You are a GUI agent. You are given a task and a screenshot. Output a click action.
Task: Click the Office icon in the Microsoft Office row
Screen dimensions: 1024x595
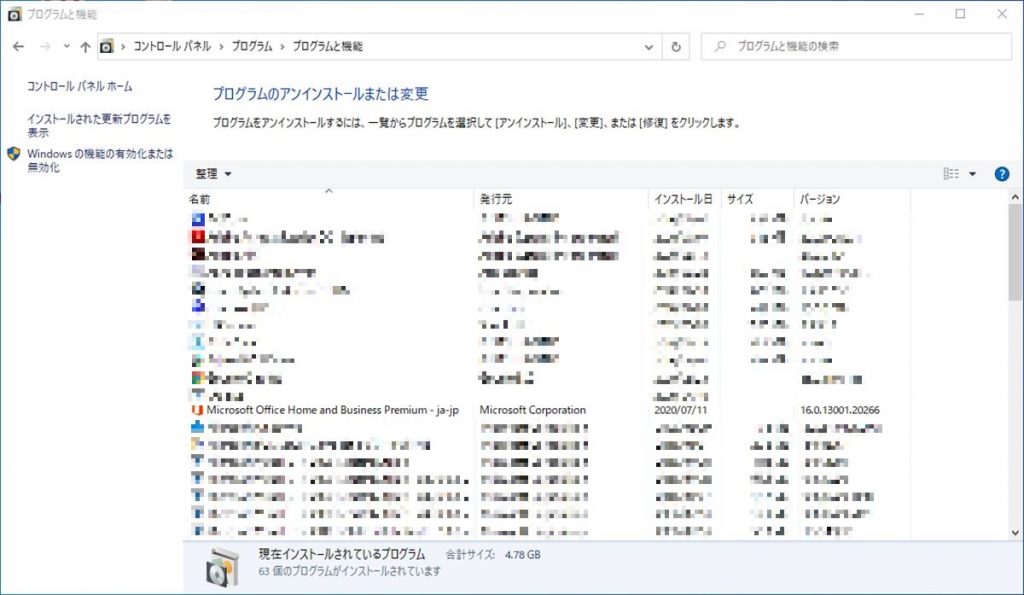pyautogui.click(x=197, y=410)
